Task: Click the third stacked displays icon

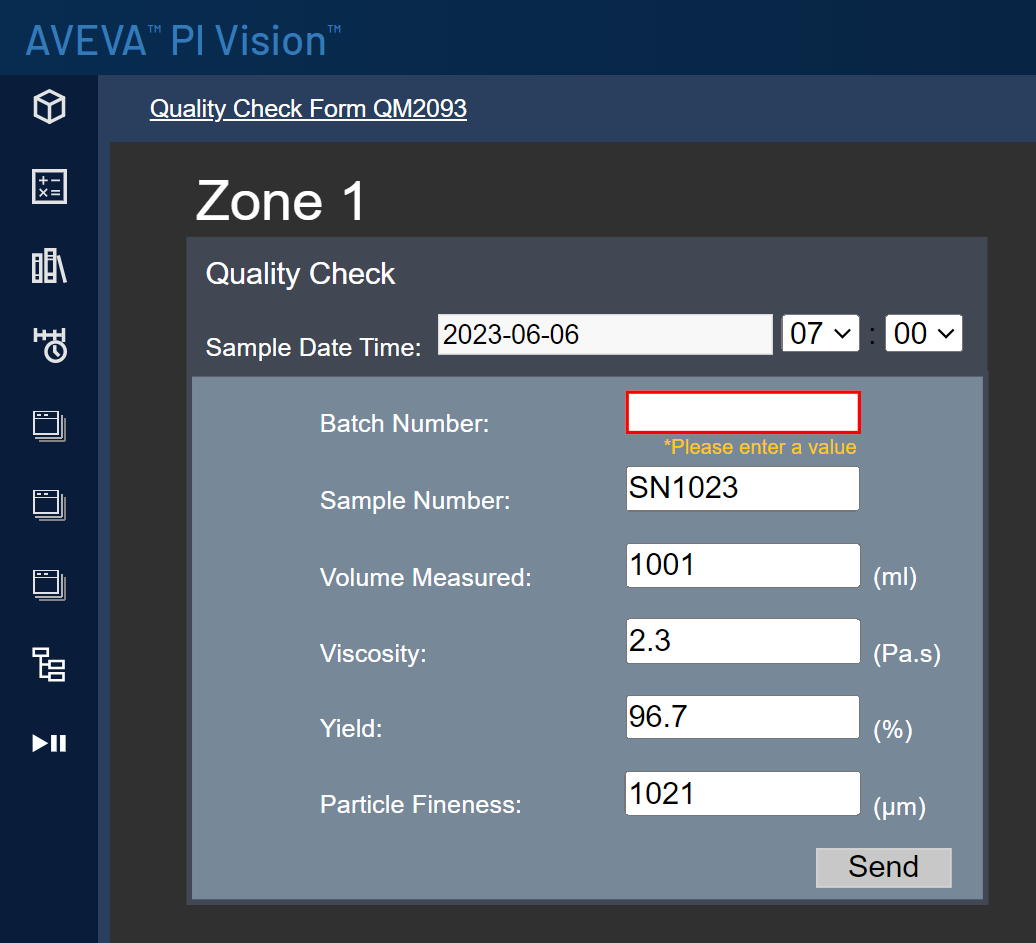Action: coord(48,585)
